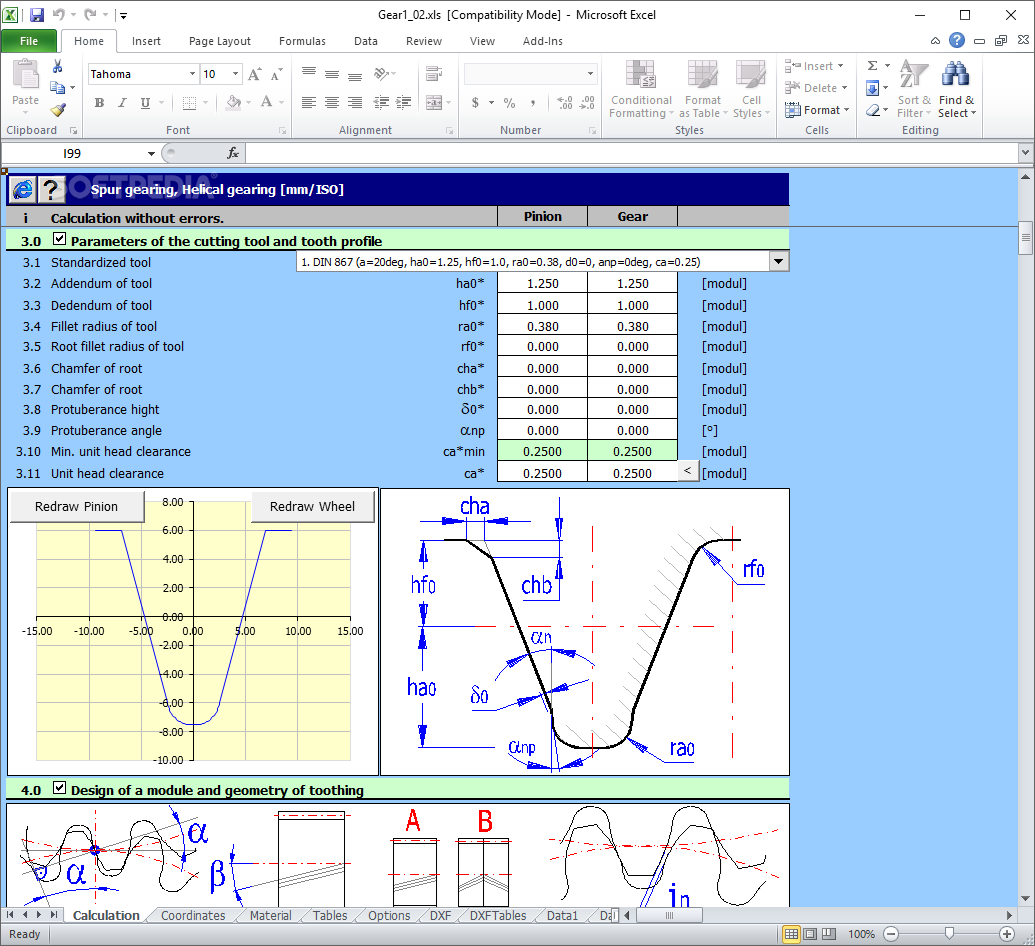This screenshot has height=946, width=1035.
Task: Click the Increase Decimal icon
Action: 564,102
